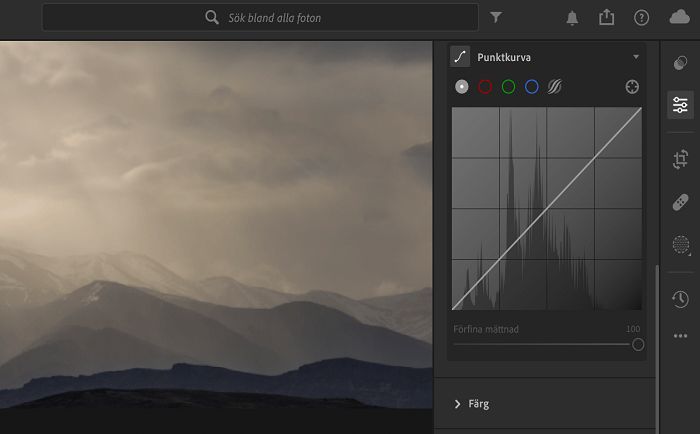700x434 pixels.
Task: Switch to the parametric curve icon
Action: (554, 87)
